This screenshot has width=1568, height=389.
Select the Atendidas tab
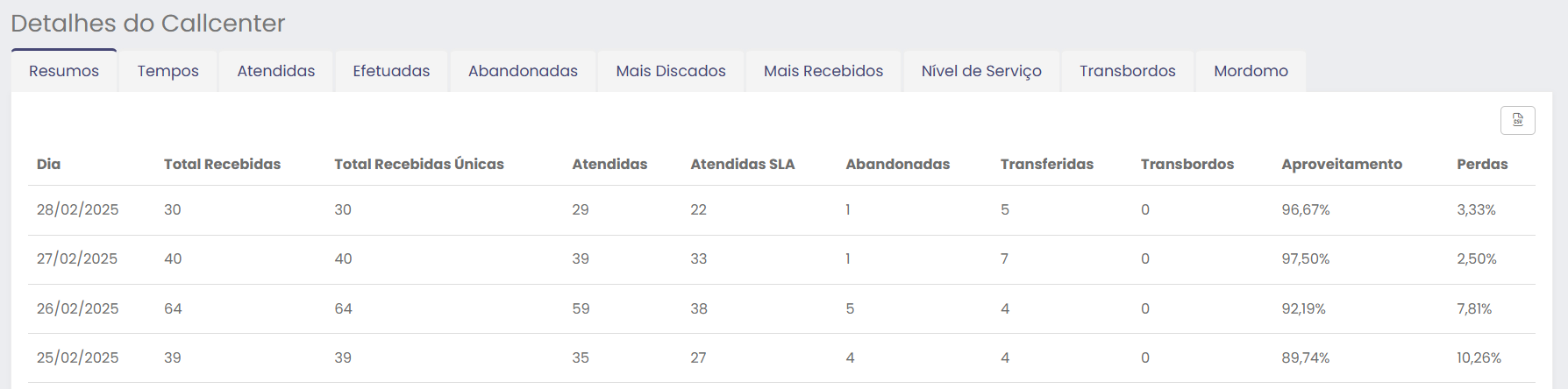point(275,71)
